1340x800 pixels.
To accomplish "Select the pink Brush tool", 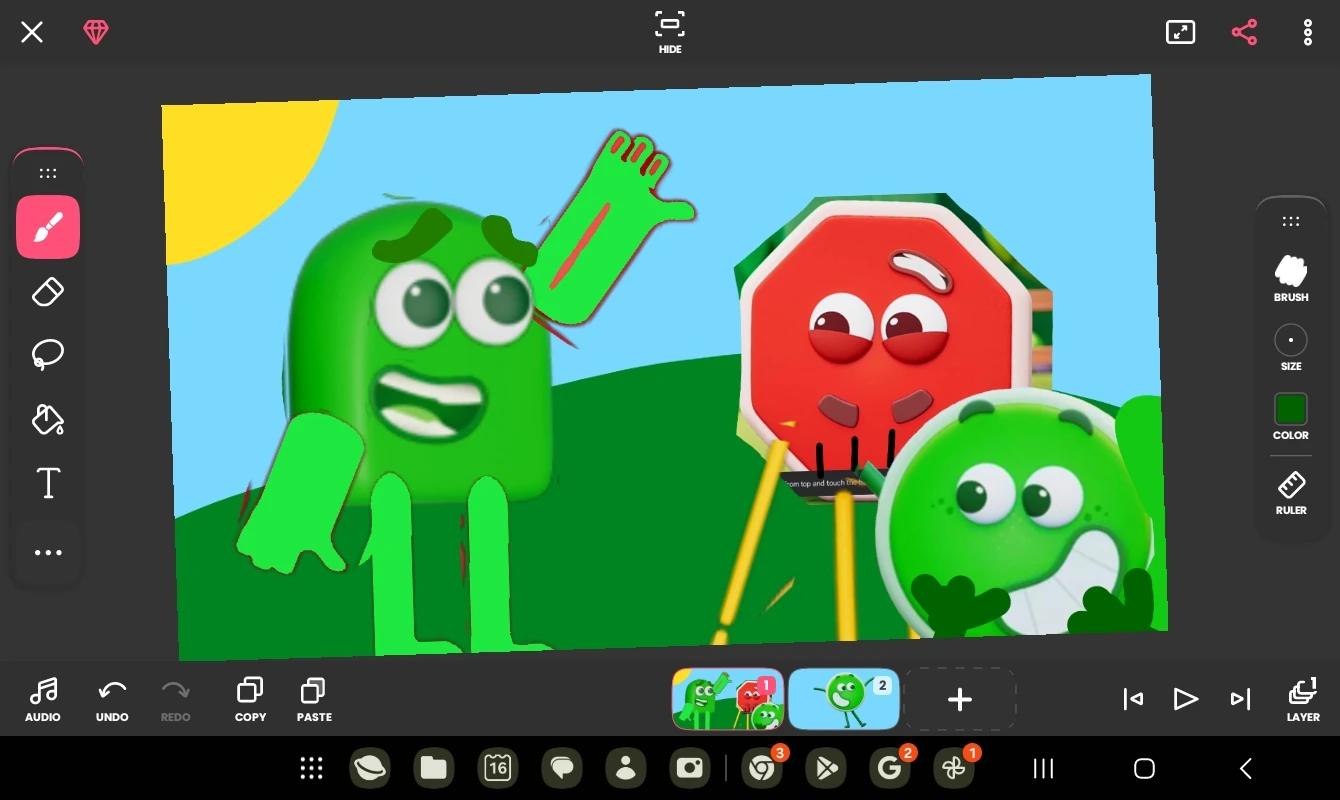I will [48, 227].
